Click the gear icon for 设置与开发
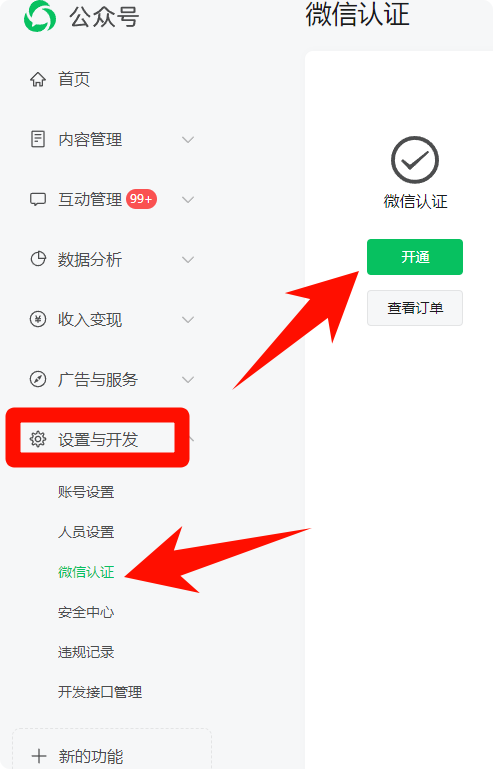The width and height of the screenshot is (493, 769). (38, 439)
